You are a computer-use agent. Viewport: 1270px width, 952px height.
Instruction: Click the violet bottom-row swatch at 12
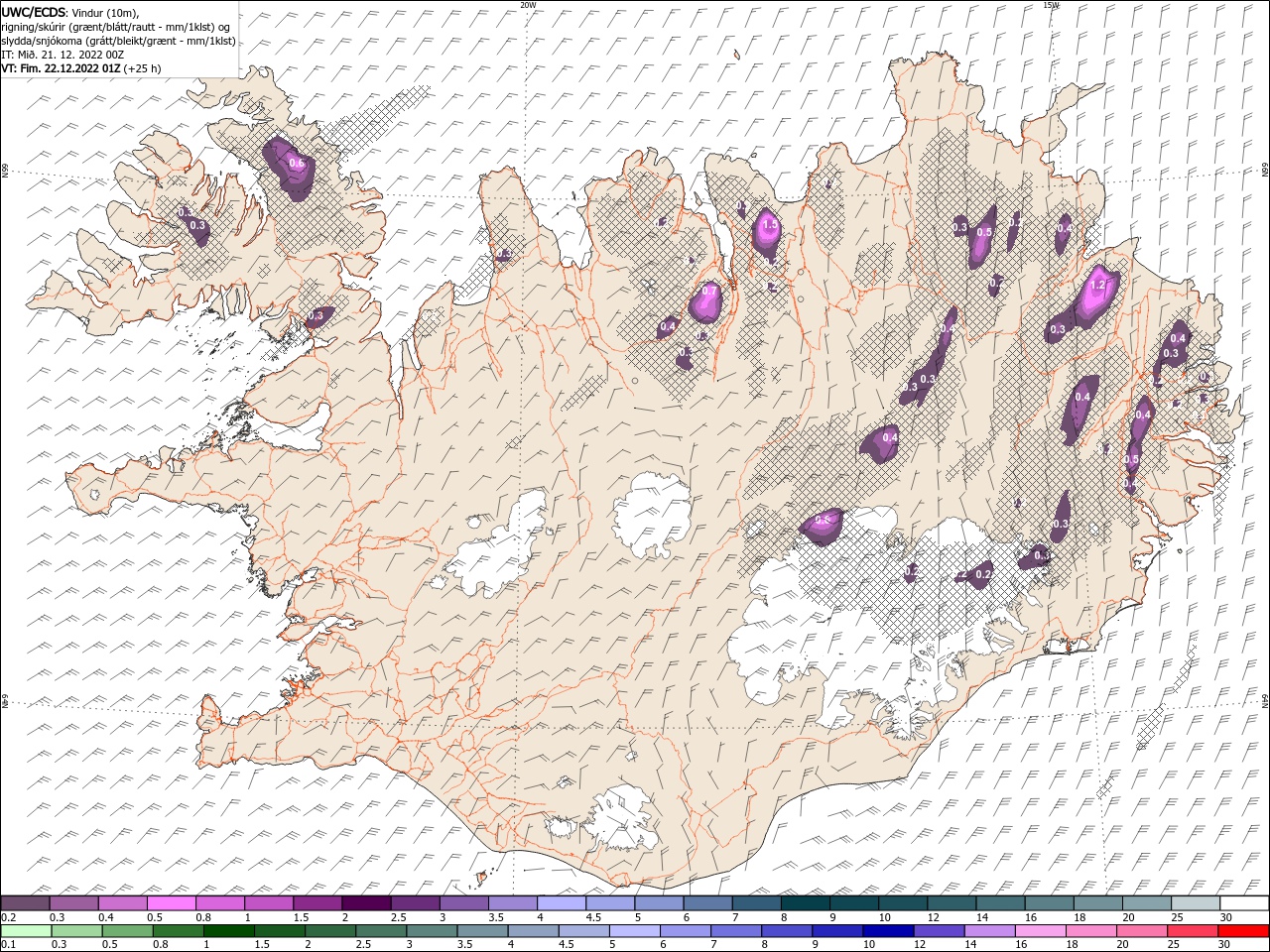tap(939, 931)
